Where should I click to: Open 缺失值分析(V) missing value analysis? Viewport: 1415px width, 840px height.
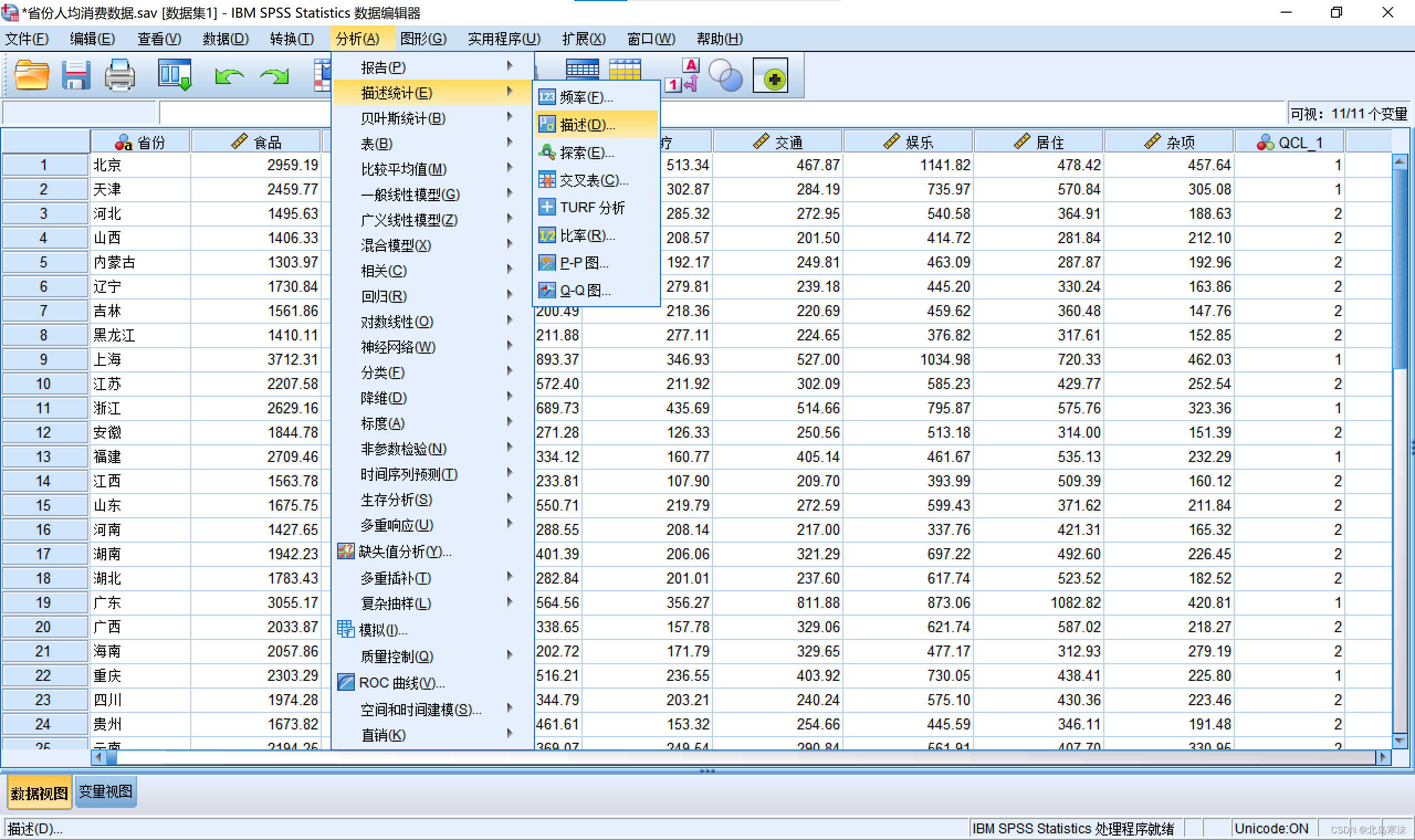coord(432,552)
